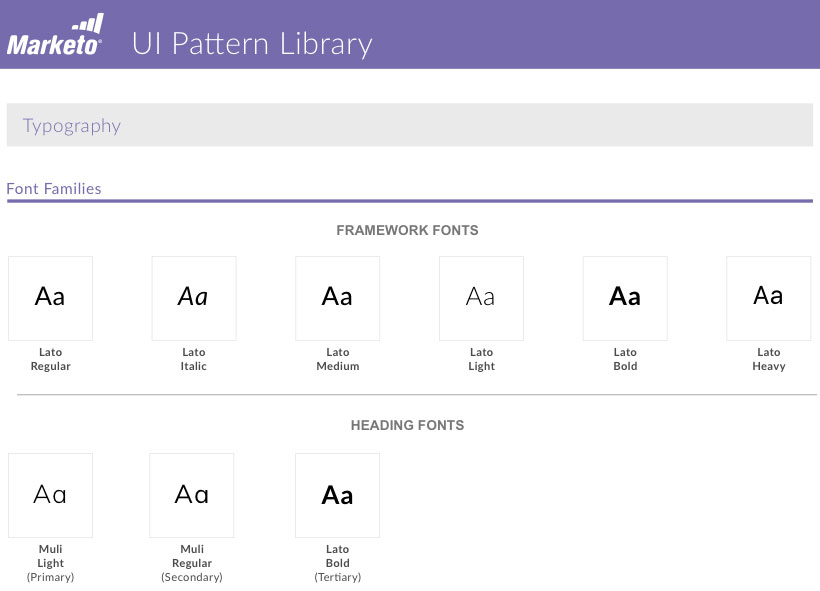Choose the Muli Regular secondary heading tile

(192, 495)
